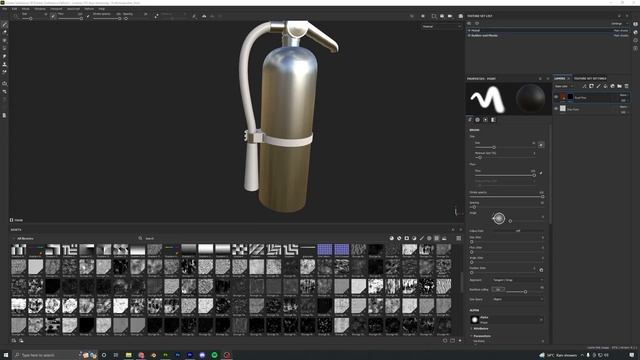Toggle the Backface culling switch

tap(498, 289)
